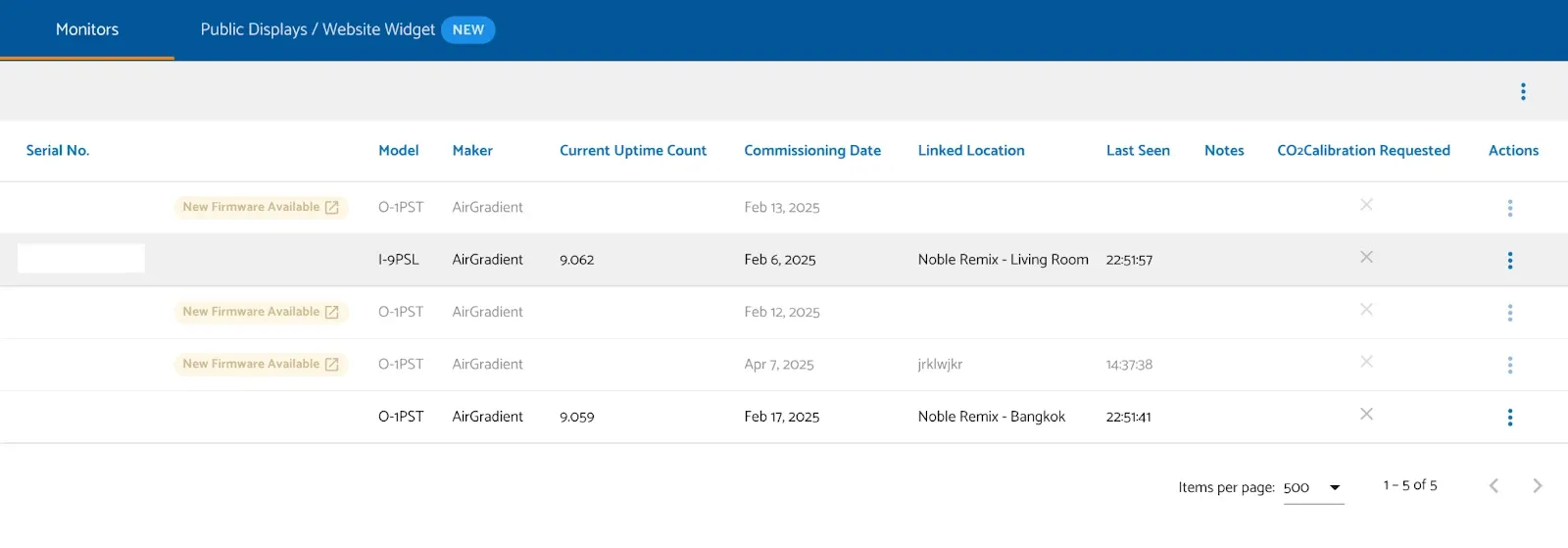The image size is (1568, 548).
Task: Switch to the Monitors tab
Action: 87,29
